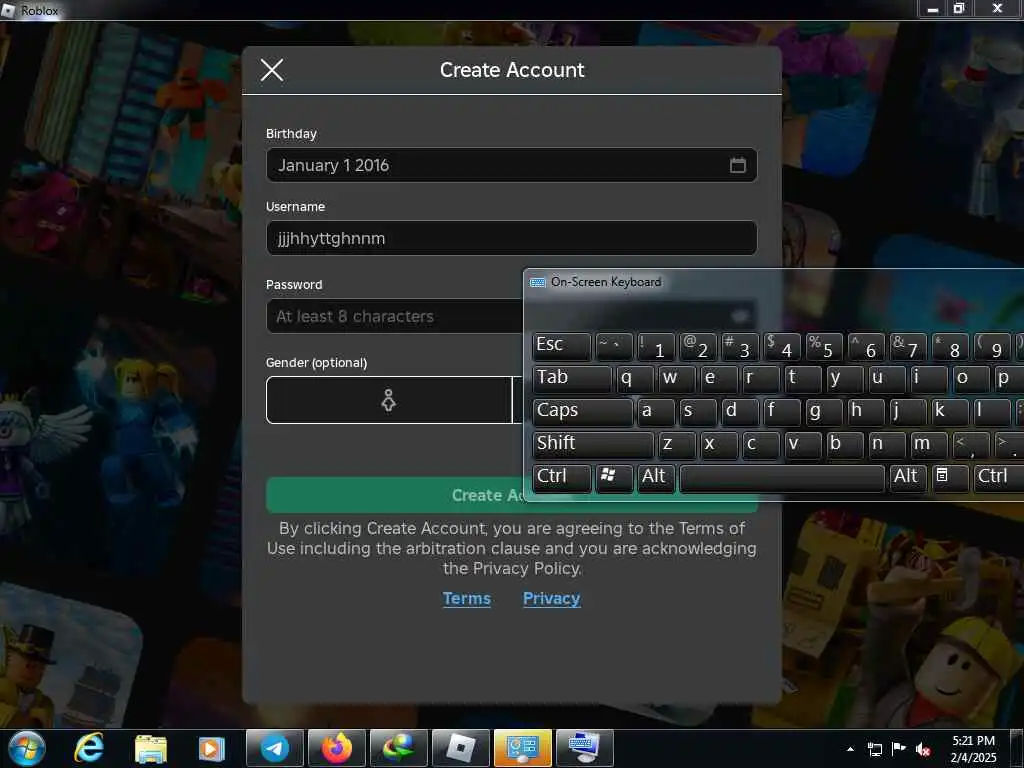1024x768 pixels.
Task: Open the clock showing 5:21 PM
Action: click(x=974, y=749)
